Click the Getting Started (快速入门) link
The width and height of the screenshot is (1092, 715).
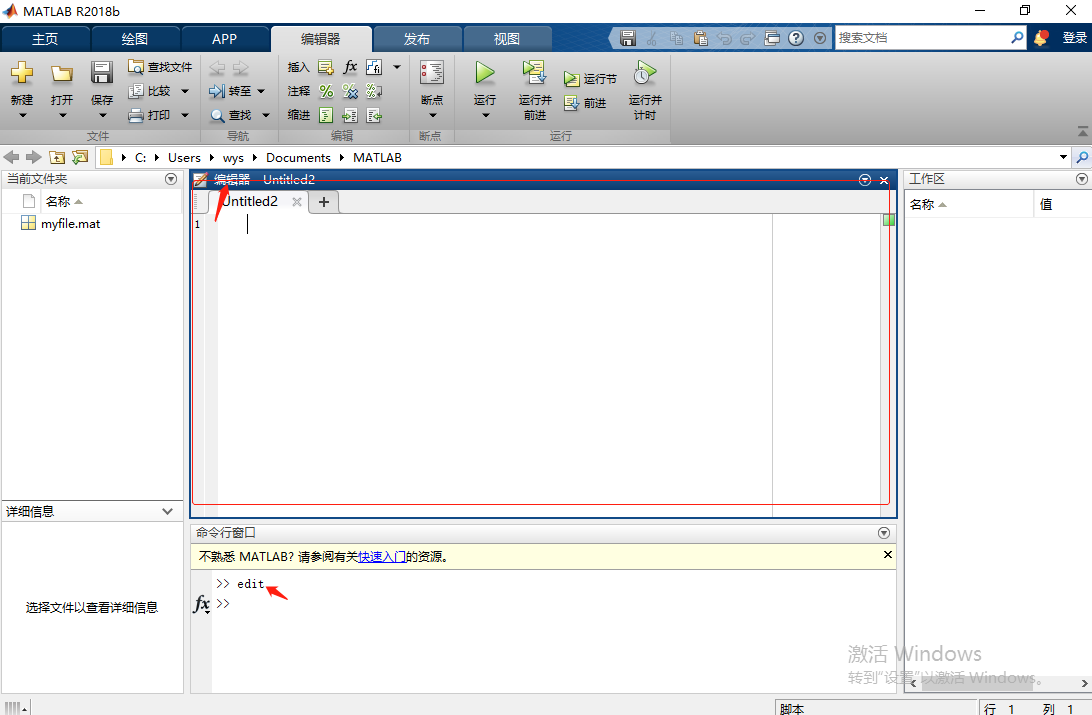point(382,557)
